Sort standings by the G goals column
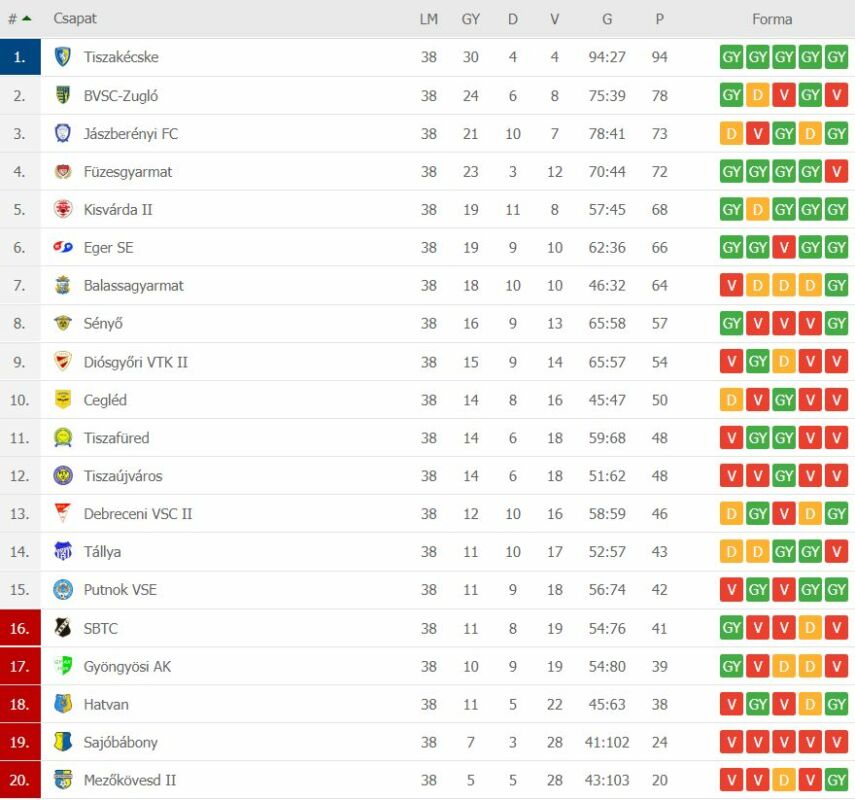855x800 pixels. point(607,19)
